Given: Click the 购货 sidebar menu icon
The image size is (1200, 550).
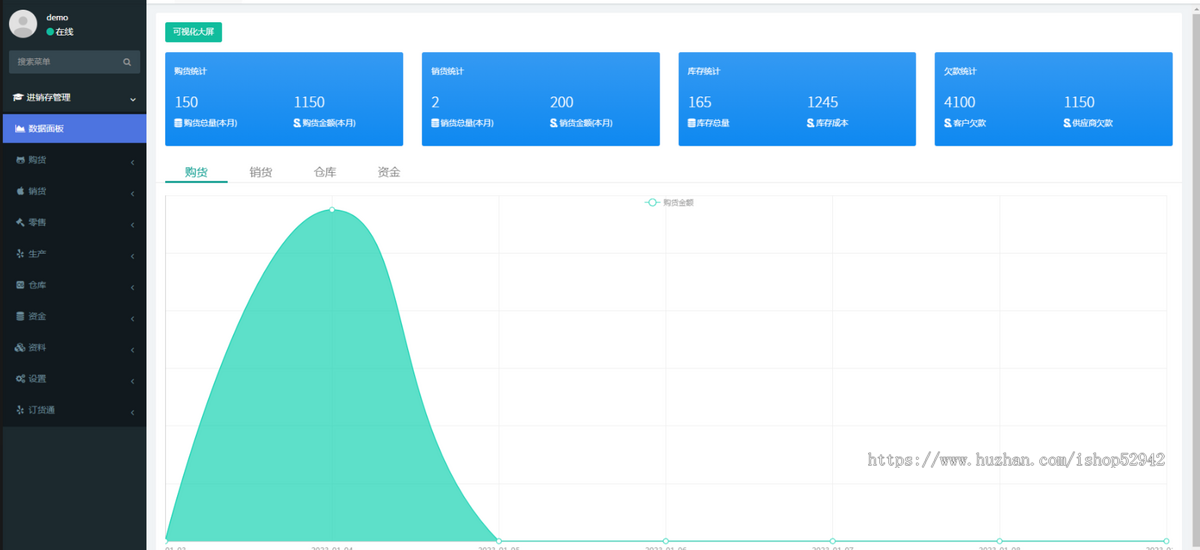Looking at the screenshot, I should pyautogui.click(x=21, y=160).
